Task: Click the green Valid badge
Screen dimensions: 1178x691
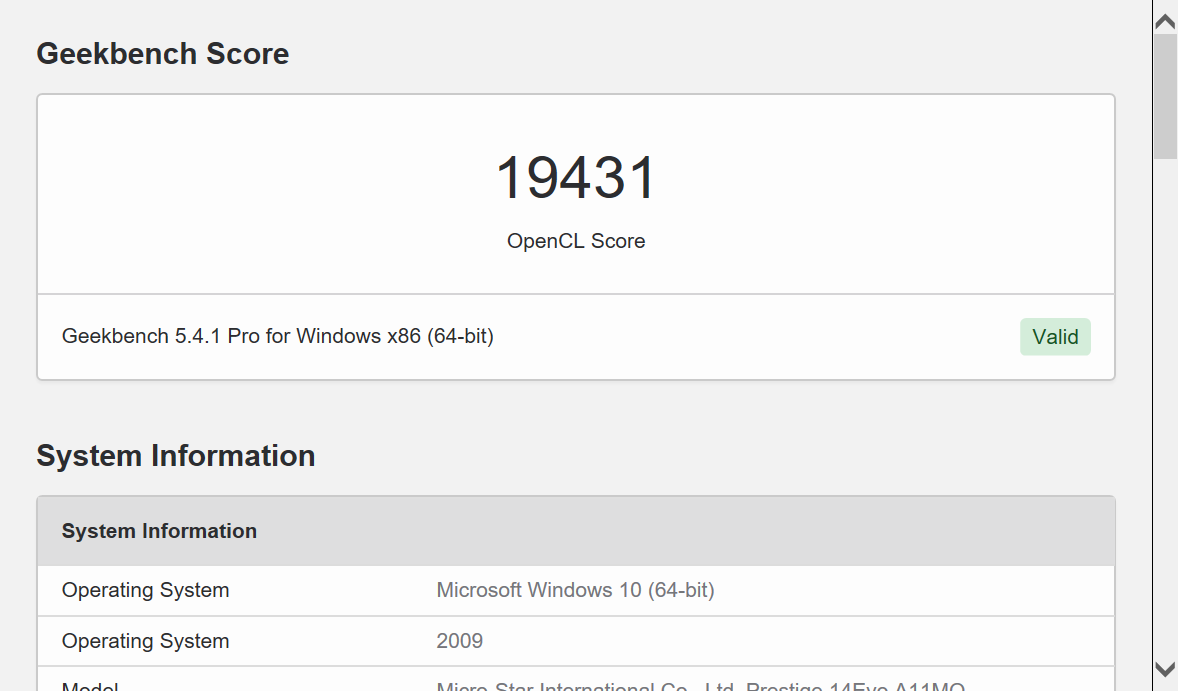Action: tap(1055, 337)
